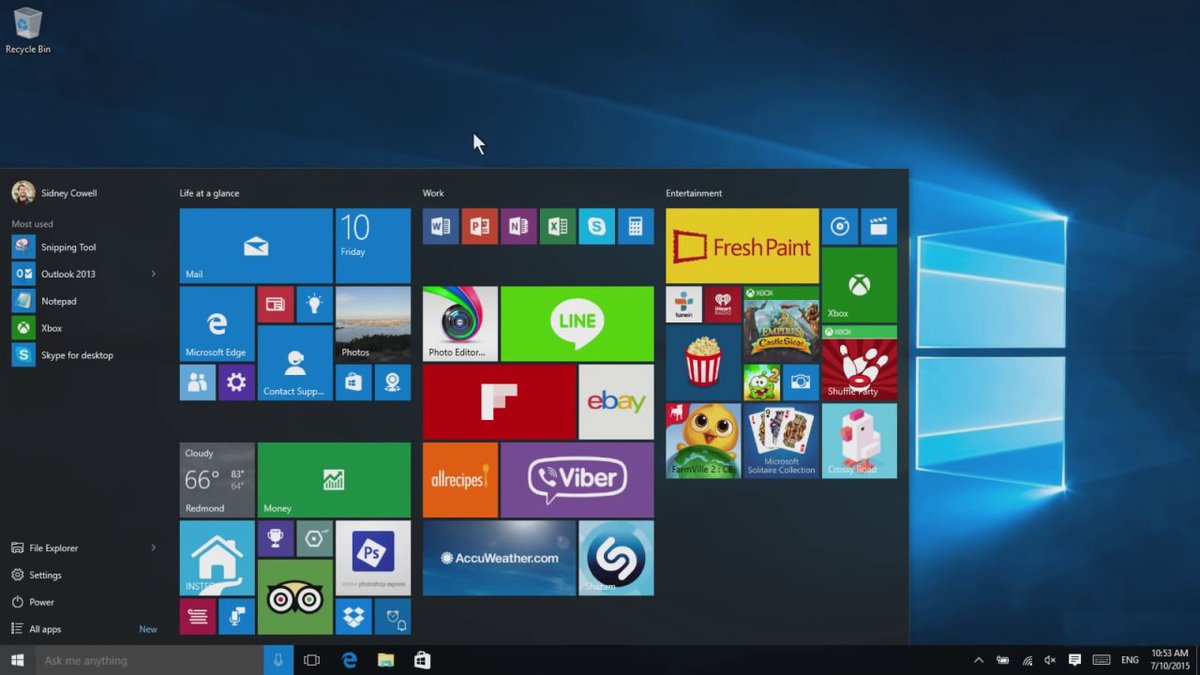Launch the Calculator tile

tap(636, 226)
